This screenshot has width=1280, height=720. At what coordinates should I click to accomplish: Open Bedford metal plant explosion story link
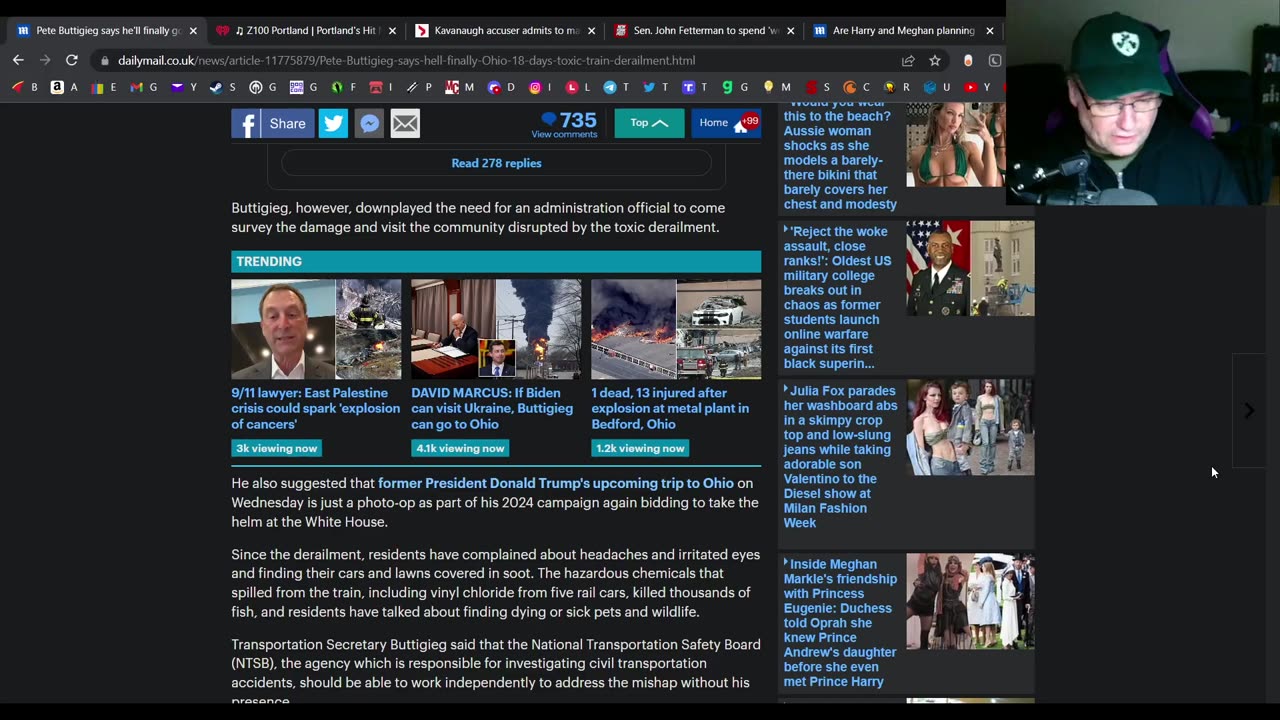pos(670,408)
